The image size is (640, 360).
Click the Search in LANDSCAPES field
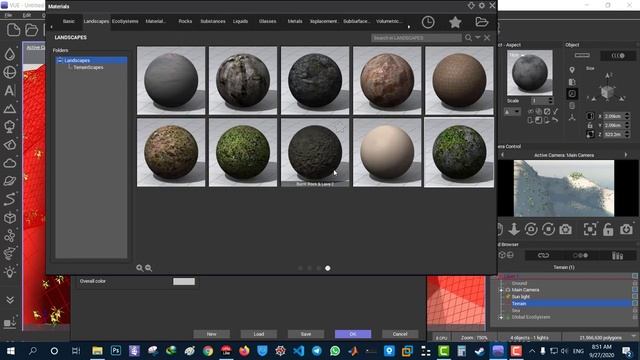[416, 38]
